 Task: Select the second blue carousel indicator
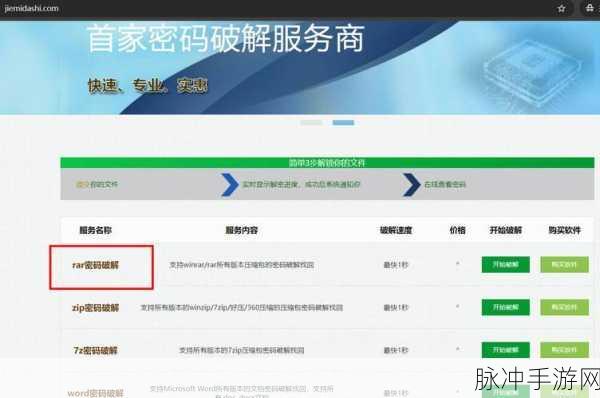tap(343, 122)
